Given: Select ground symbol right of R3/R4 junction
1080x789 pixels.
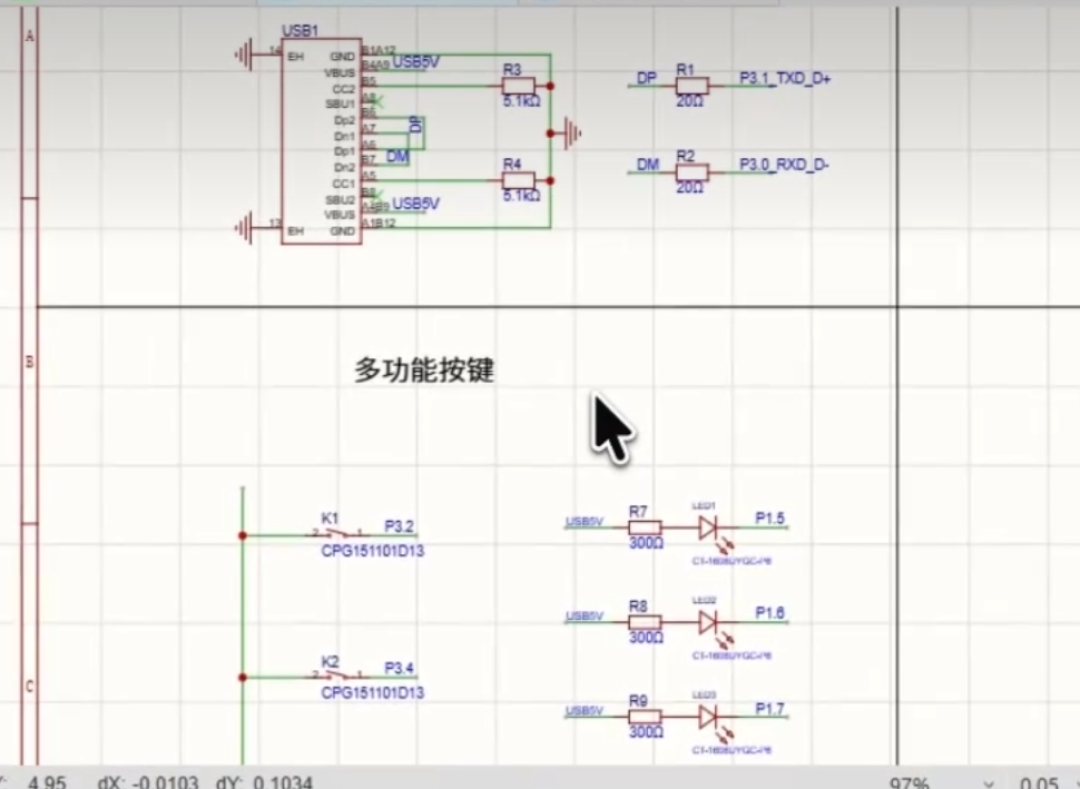Looking at the screenshot, I should [573, 133].
